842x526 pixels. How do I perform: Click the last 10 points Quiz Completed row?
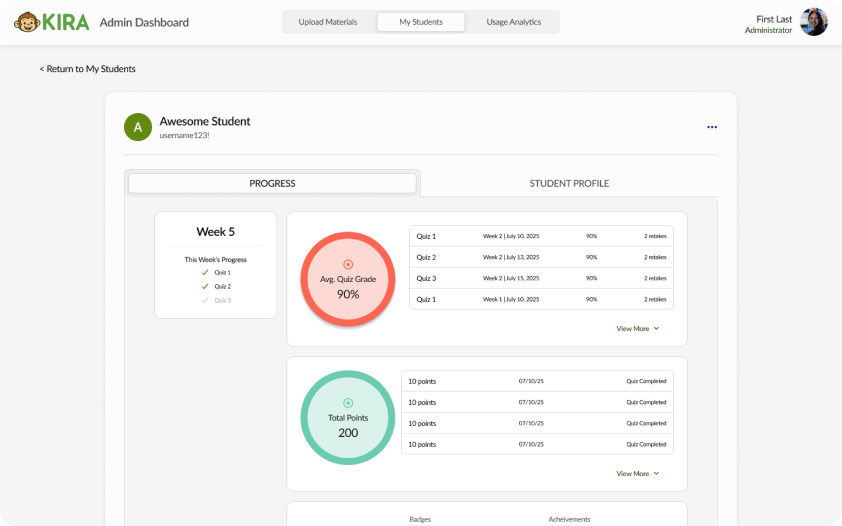(x=537, y=444)
